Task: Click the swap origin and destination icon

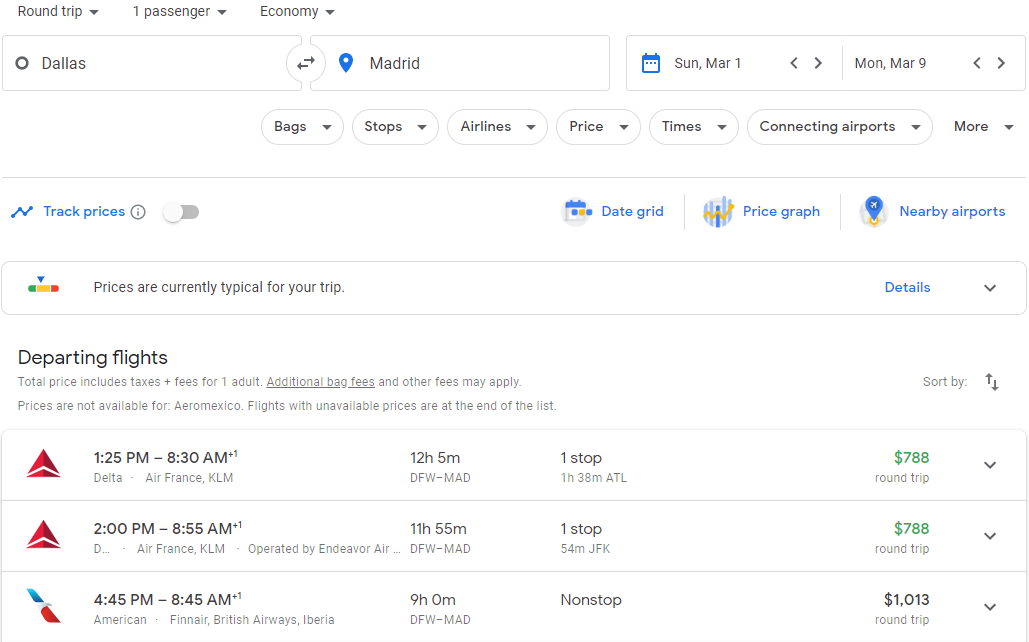Action: pos(306,62)
